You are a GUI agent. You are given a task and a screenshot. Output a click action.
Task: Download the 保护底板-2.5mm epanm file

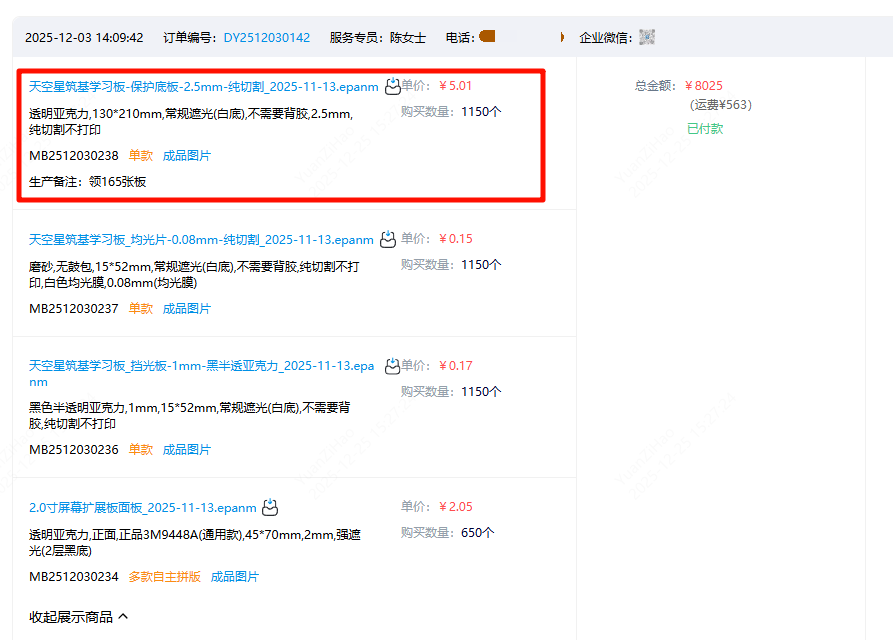pos(391,86)
